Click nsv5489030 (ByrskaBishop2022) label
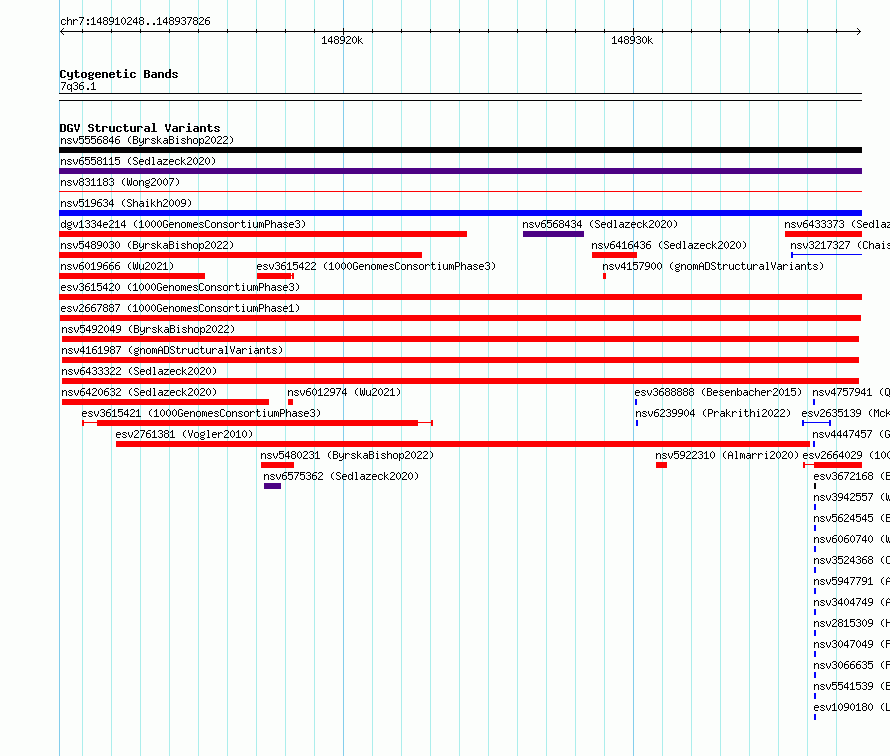Screen dimensions: 890x756 tap(147, 245)
